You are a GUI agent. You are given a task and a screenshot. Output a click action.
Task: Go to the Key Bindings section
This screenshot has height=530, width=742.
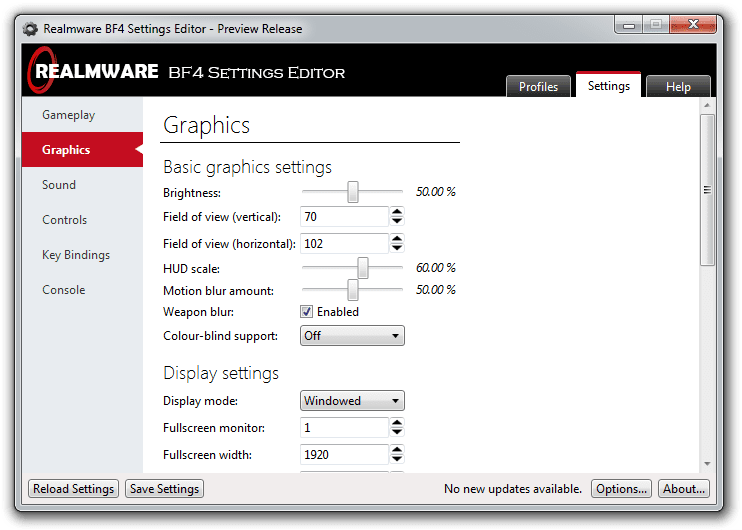82,255
